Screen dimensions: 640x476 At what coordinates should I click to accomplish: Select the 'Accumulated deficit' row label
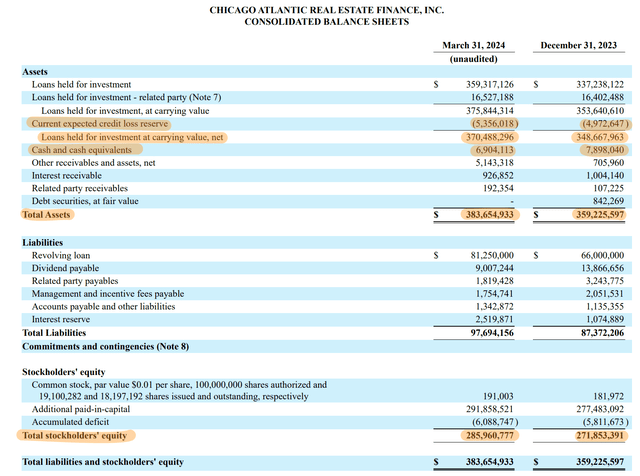tap(70, 422)
